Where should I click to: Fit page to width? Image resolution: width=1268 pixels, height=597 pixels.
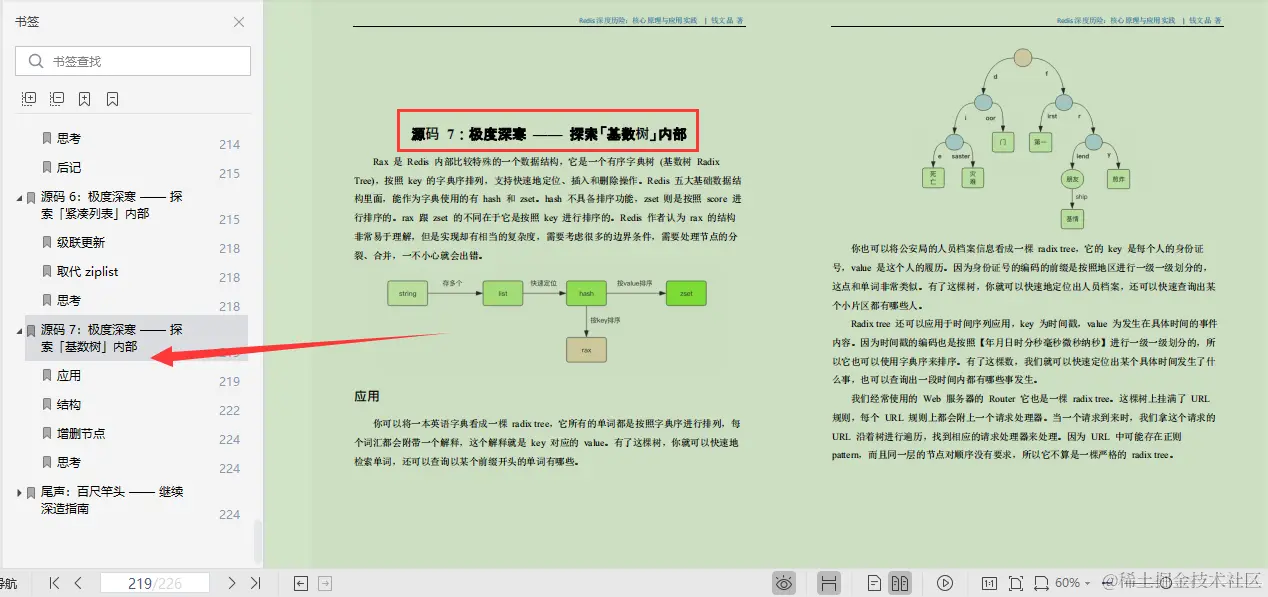(1043, 582)
